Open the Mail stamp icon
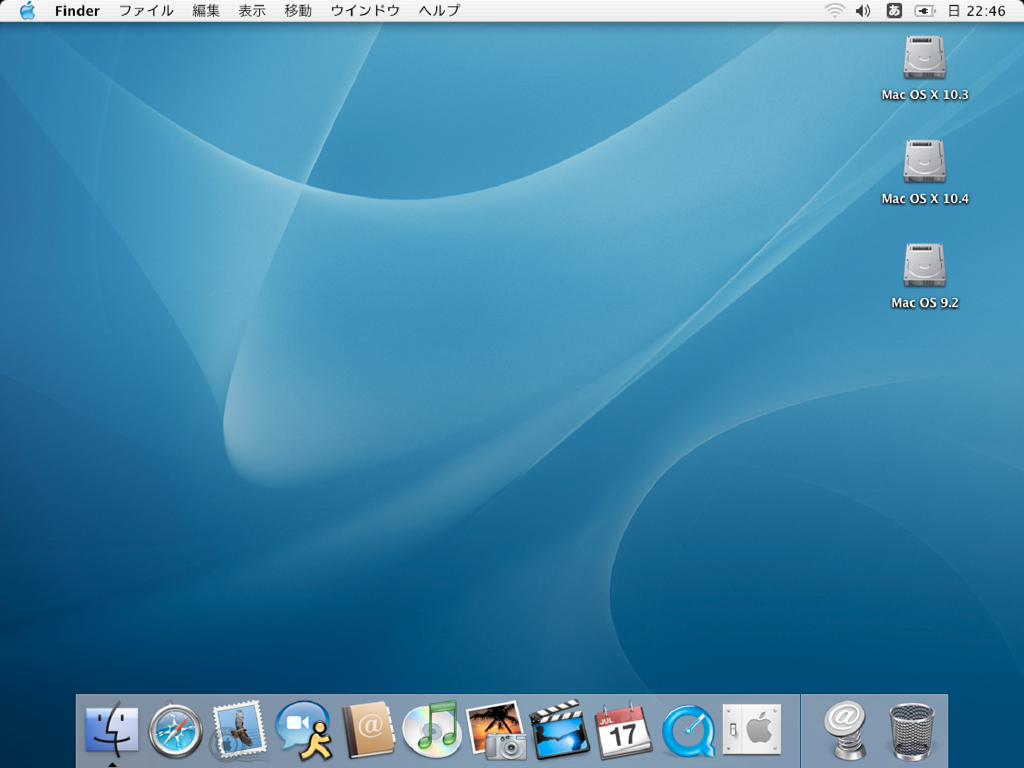1024x768 pixels. coord(239,729)
